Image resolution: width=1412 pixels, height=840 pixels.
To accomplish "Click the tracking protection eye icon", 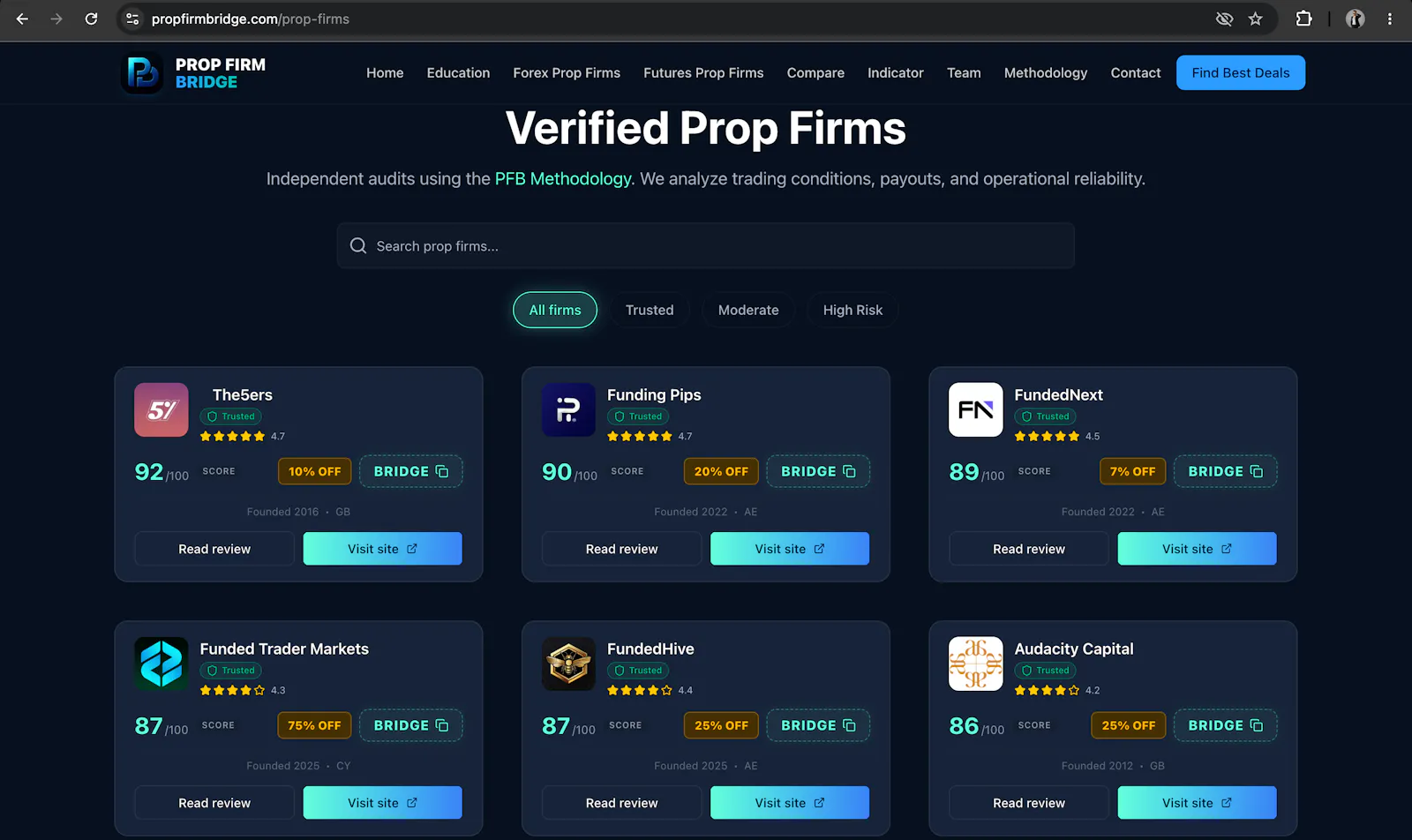I will pos(1224,19).
